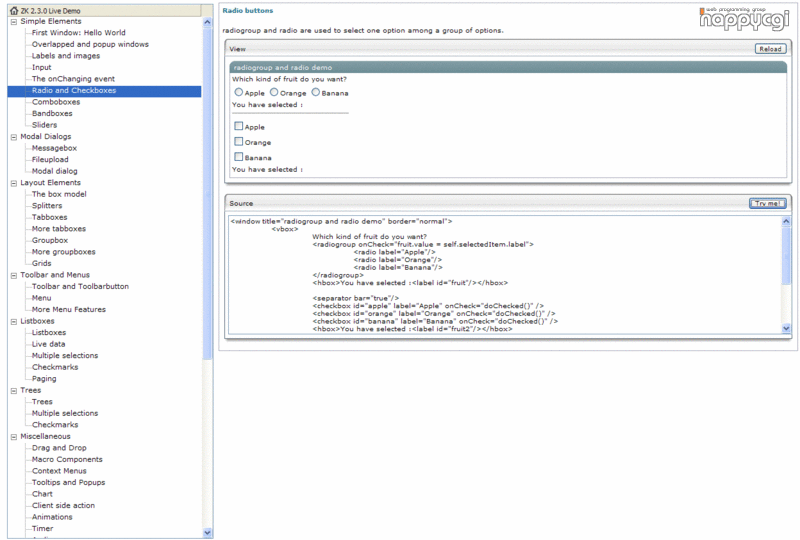
Task: Open the Timer demo
Action: 42,529
